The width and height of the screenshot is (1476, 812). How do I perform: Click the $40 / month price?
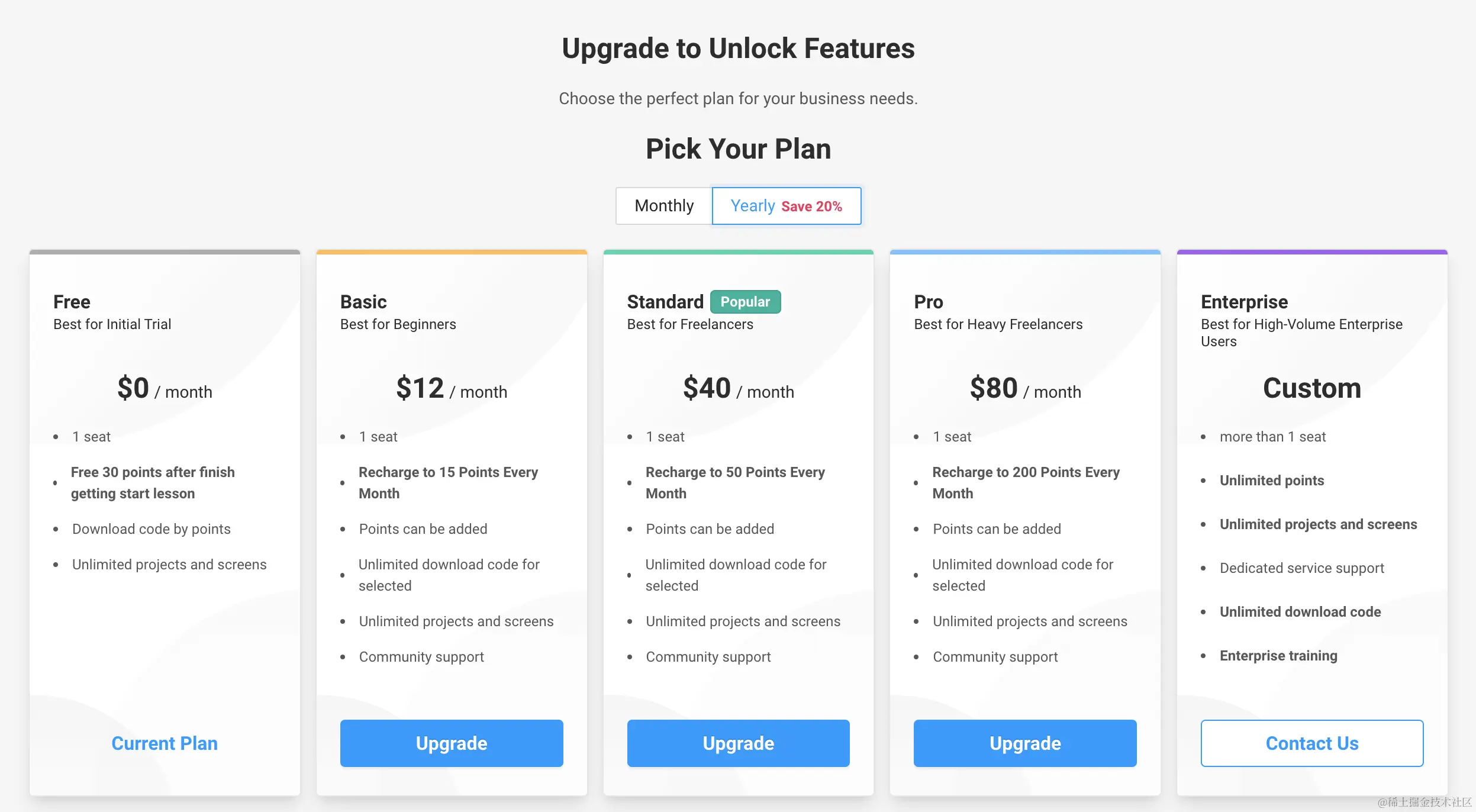(738, 389)
